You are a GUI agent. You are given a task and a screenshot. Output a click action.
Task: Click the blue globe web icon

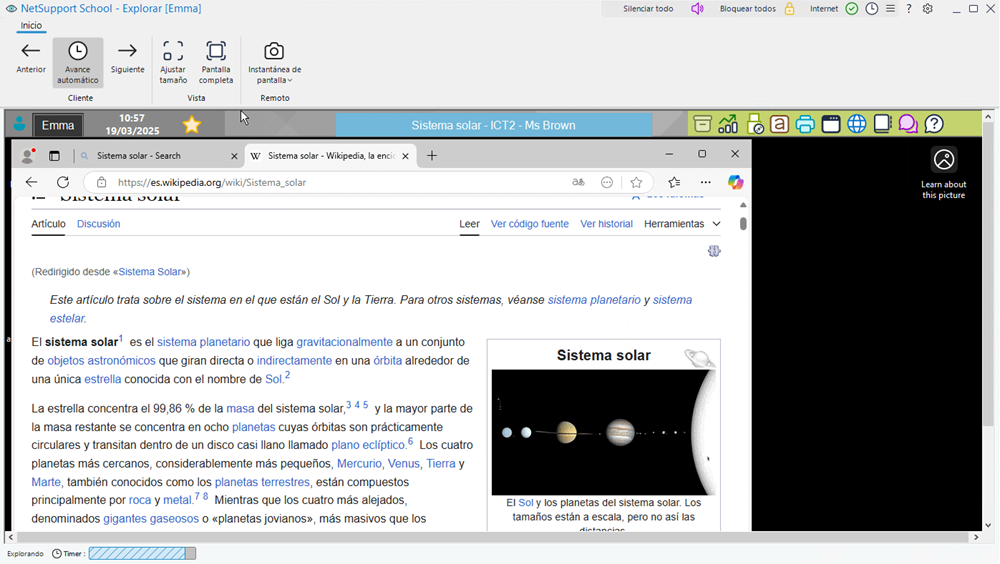(857, 124)
